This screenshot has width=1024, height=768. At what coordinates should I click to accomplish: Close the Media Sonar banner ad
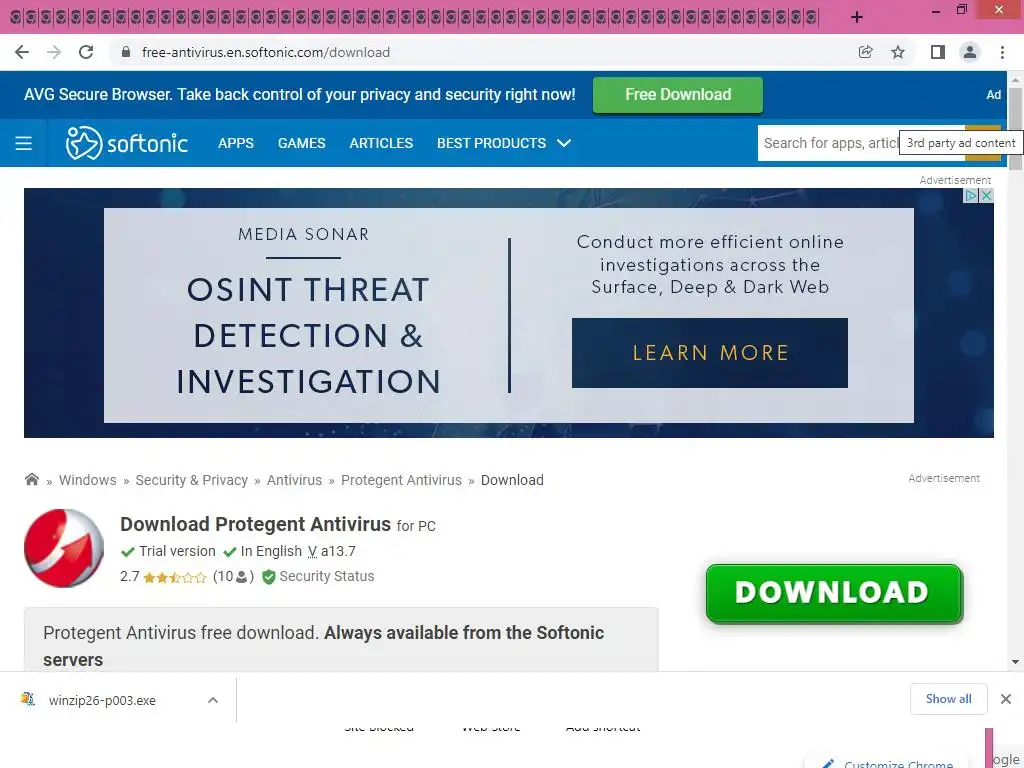coord(987,195)
